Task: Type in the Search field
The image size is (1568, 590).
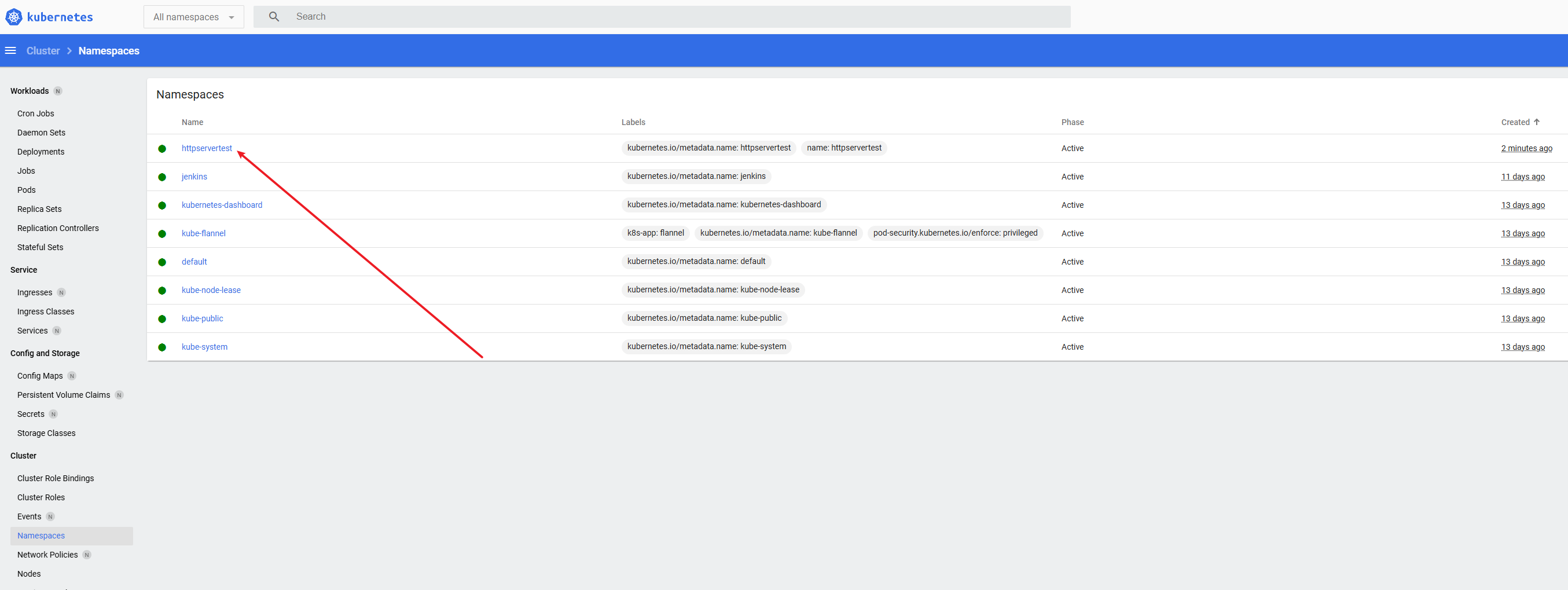Action: [670, 17]
